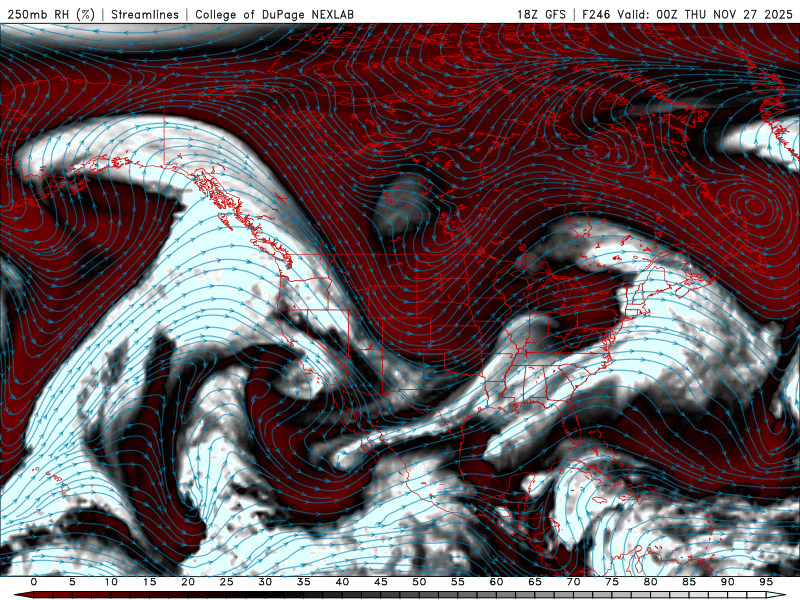800x600 pixels.
Task: Select the '60' label on the humidity scale
Action: (496, 582)
